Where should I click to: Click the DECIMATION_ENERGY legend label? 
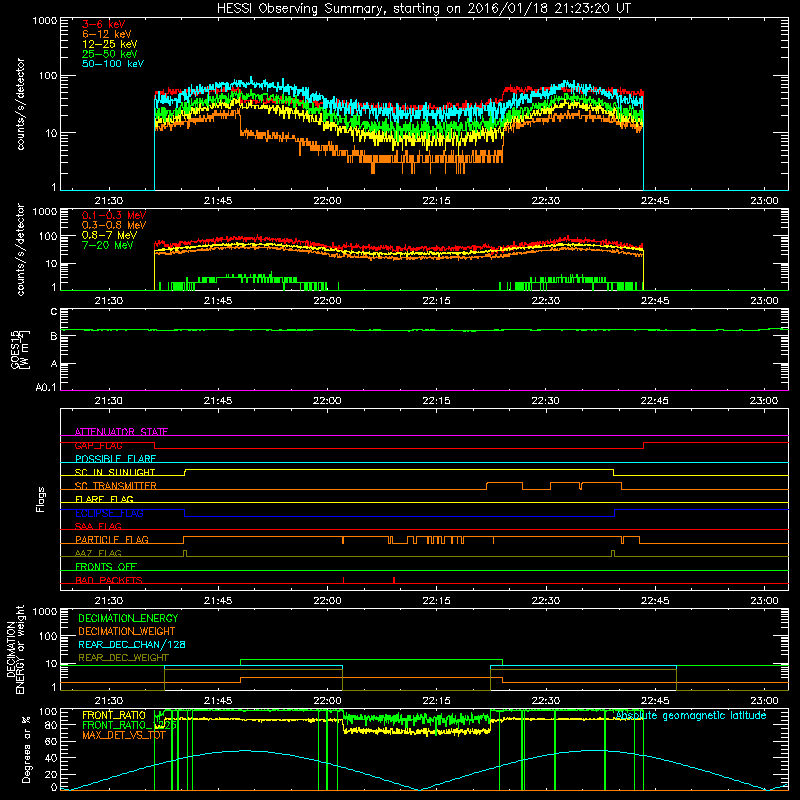(x=128, y=618)
